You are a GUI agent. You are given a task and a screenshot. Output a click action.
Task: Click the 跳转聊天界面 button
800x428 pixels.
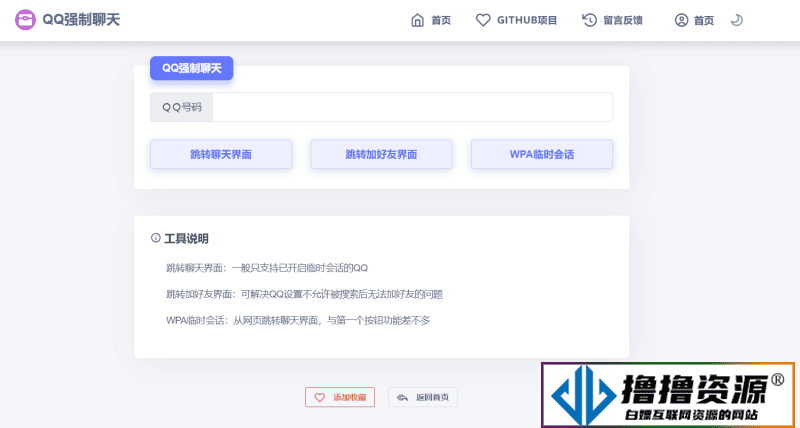221,154
